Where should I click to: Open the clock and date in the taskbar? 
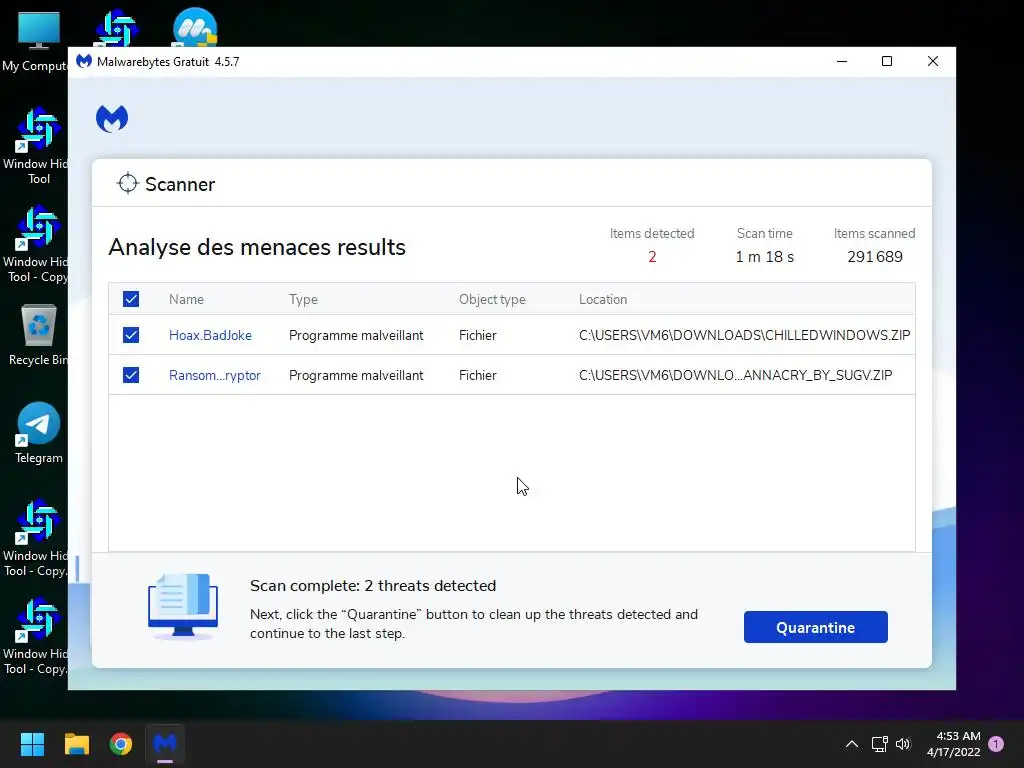(953, 744)
